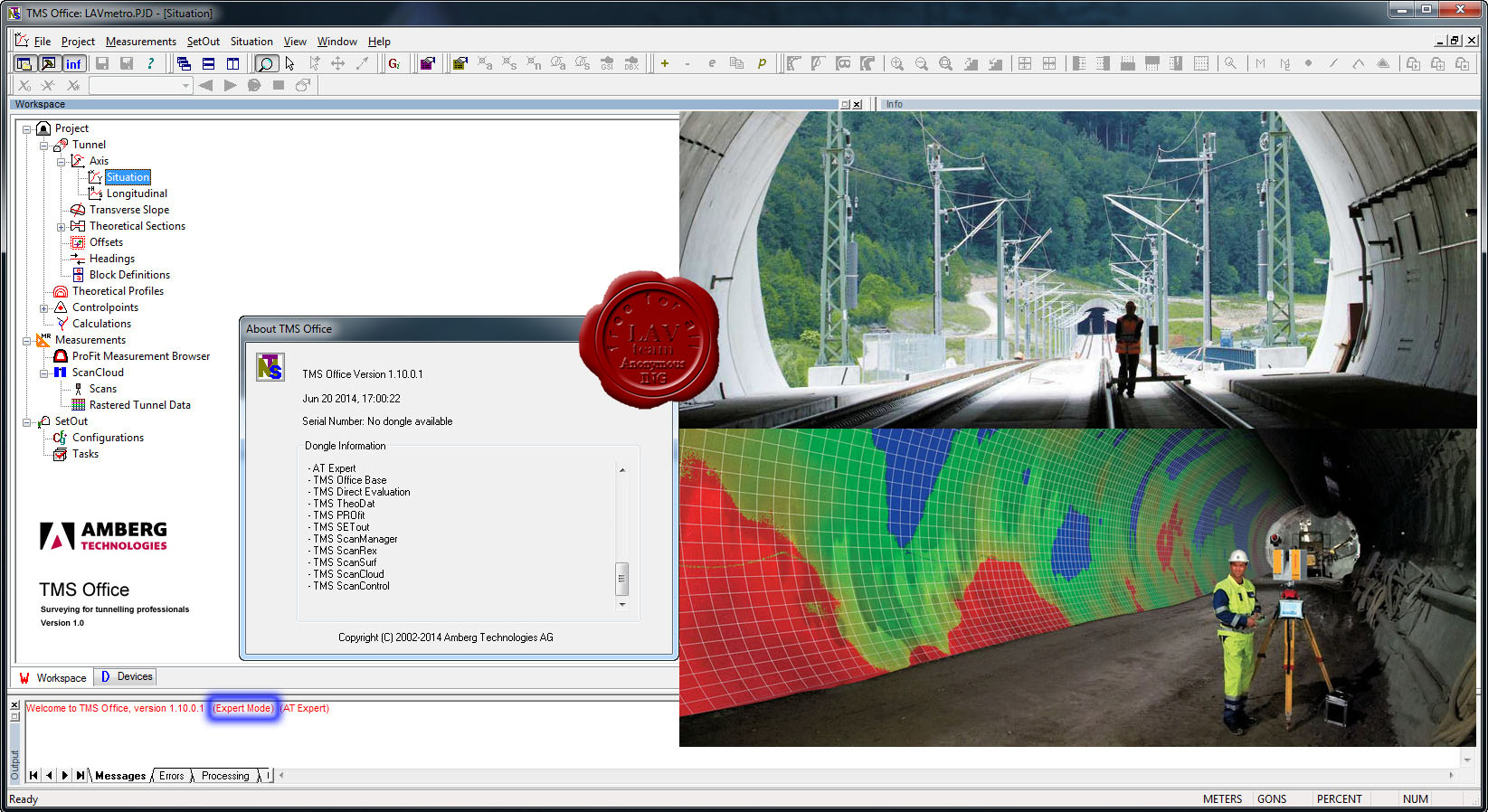Click the teal question mark help icon
This screenshot has height=812, width=1488.
pyautogui.click(x=151, y=63)
